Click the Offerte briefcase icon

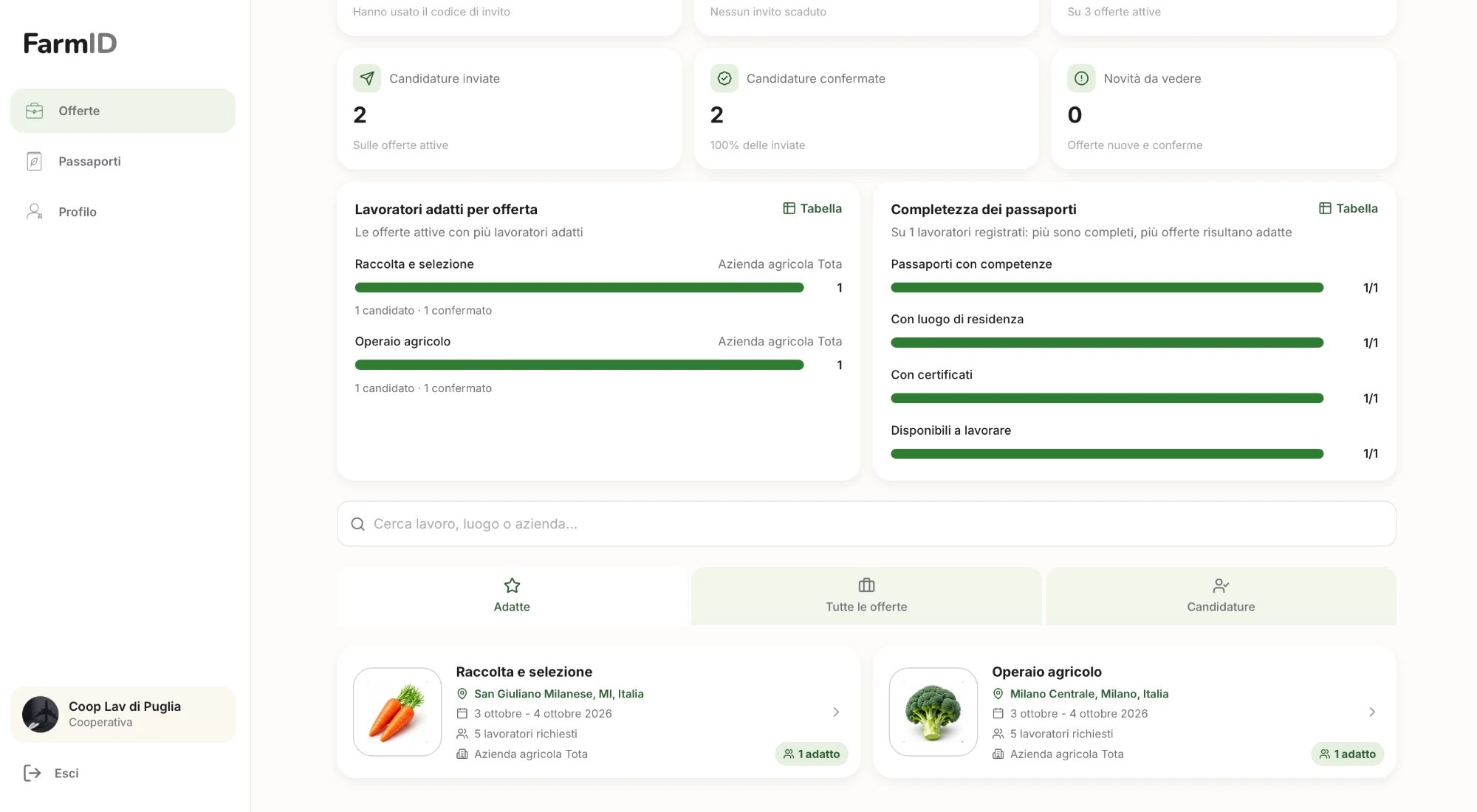(35, 111)
